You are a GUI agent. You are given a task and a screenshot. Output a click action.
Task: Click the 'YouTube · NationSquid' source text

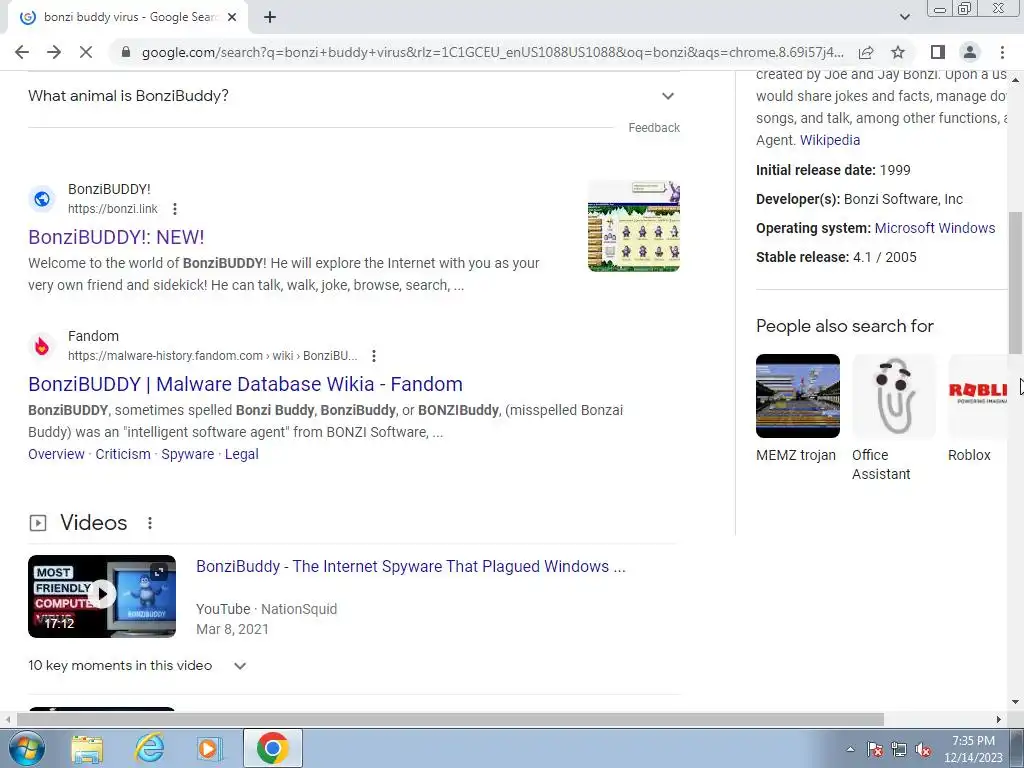click(x=266, y=609)
